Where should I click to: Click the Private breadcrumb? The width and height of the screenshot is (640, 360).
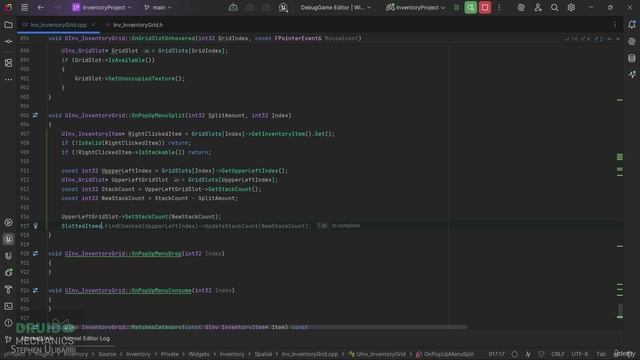tap(169, 354)
